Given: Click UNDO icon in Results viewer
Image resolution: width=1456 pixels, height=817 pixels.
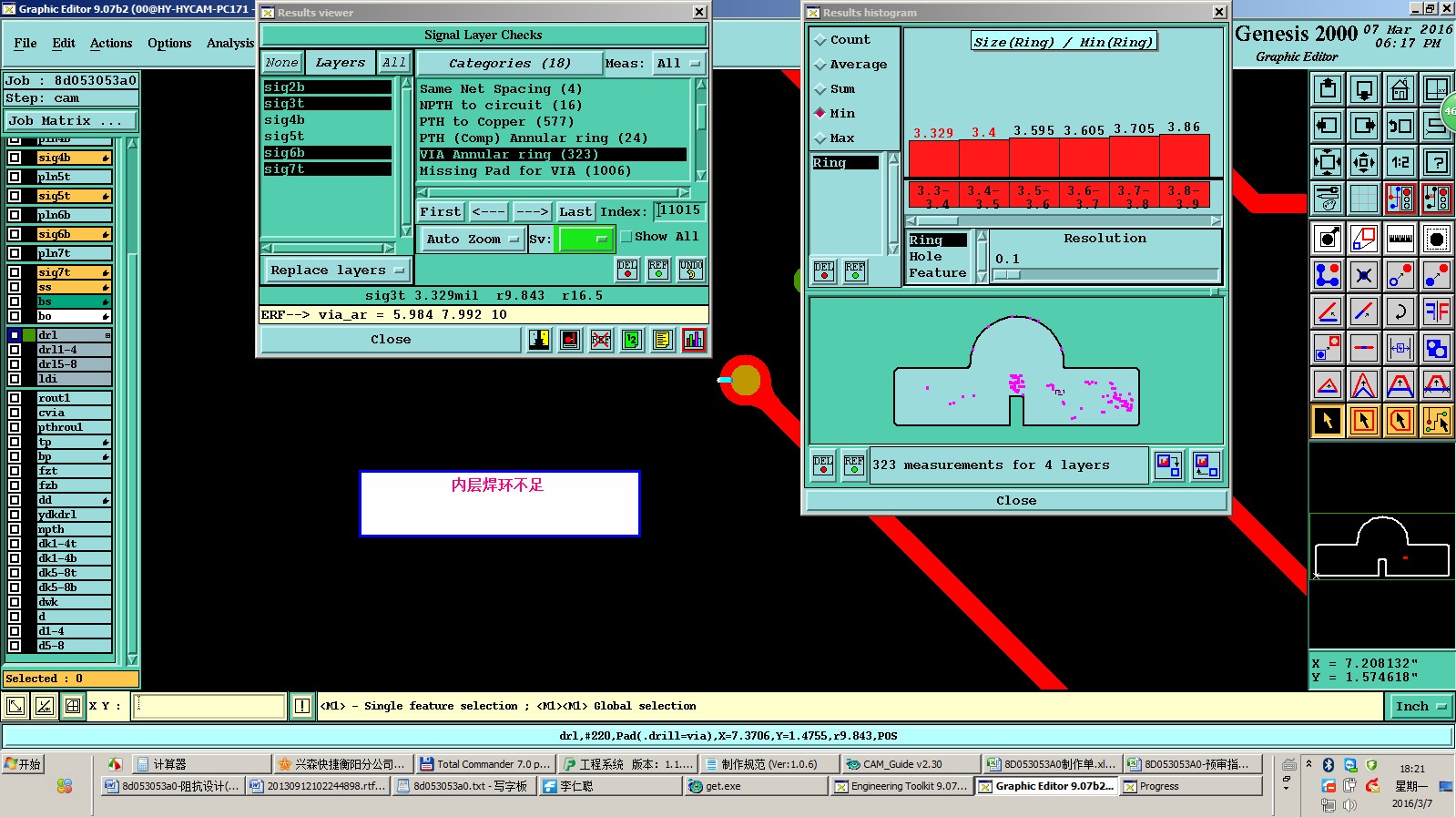Looking at the screenshot, I should tap(691, 270).
